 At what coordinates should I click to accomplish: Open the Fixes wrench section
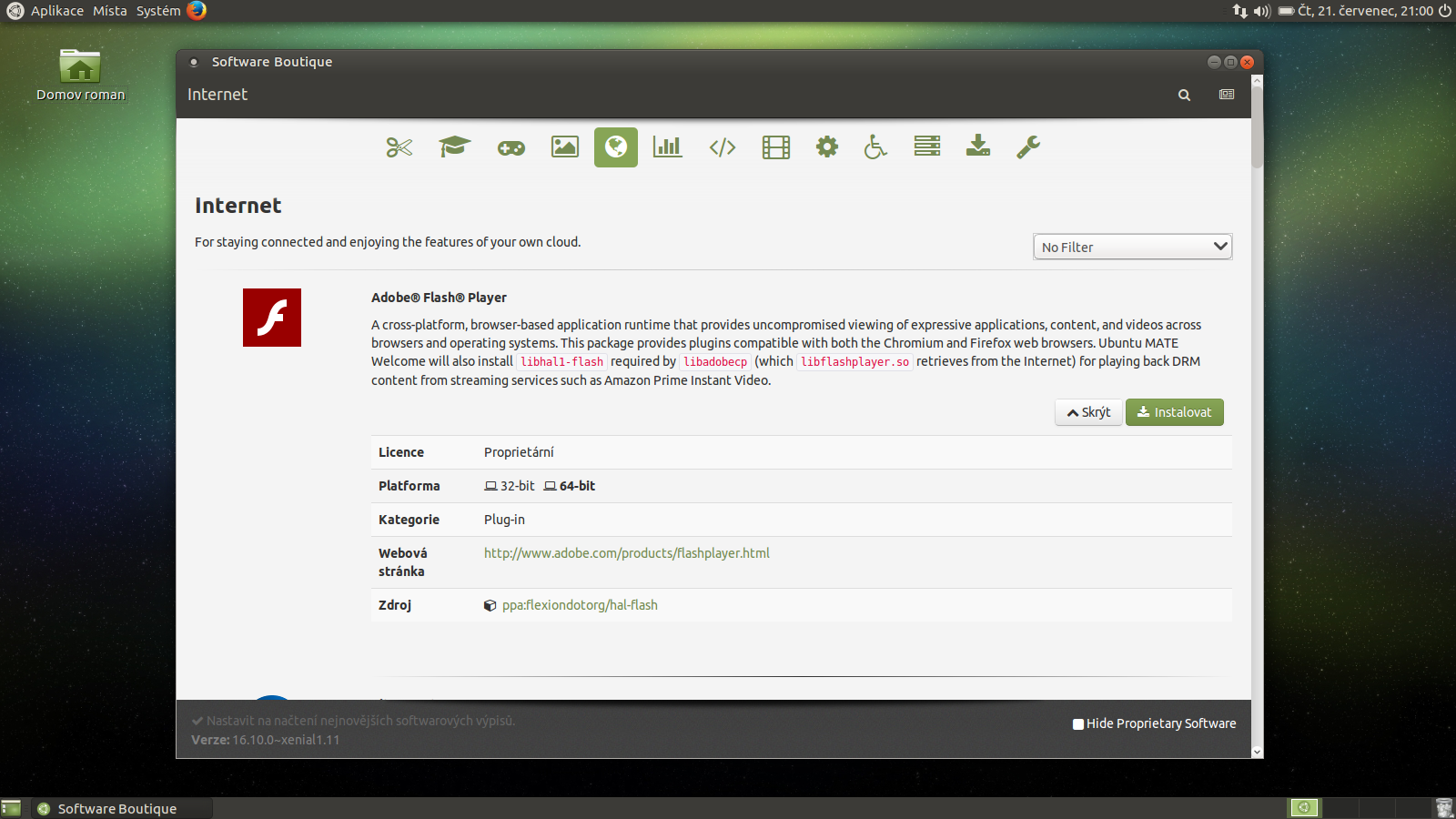click(1027, 147)
